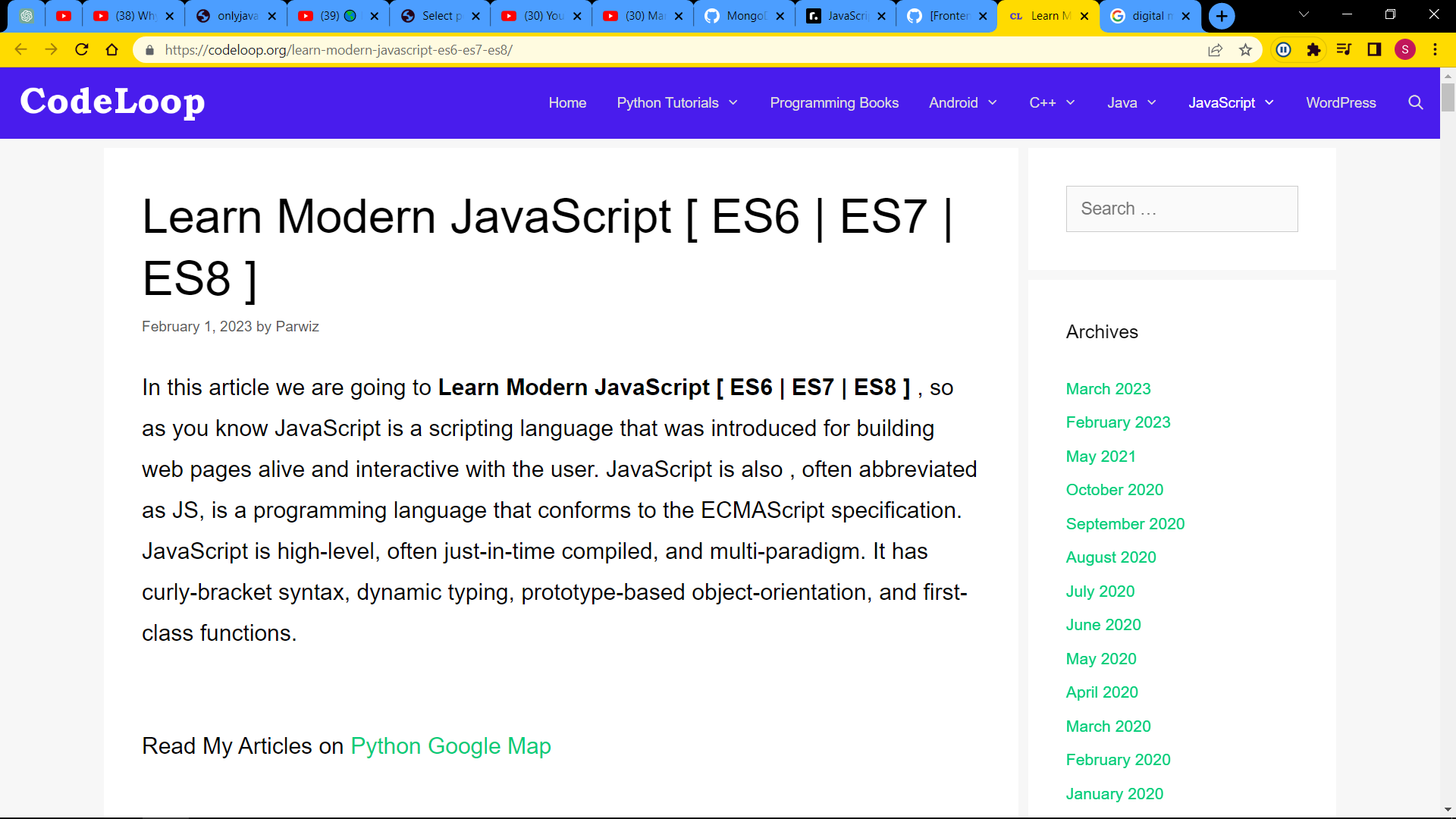The height and width of the screenshot is (819, 1456).
Task: Open the media controls icon in the toolbar
Action: pos(1344,49)
